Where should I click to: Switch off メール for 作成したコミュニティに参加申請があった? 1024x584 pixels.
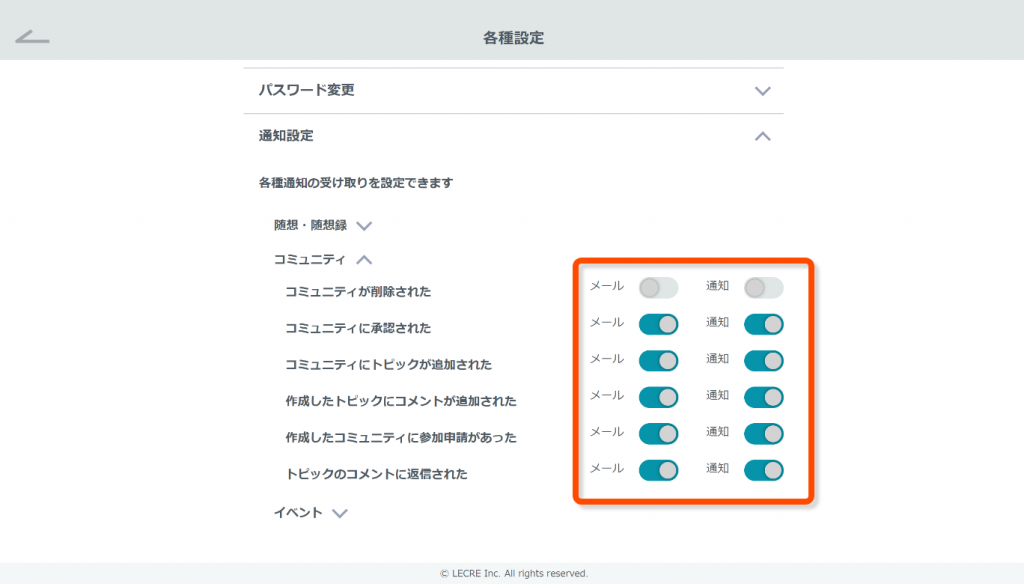(658, 434)
